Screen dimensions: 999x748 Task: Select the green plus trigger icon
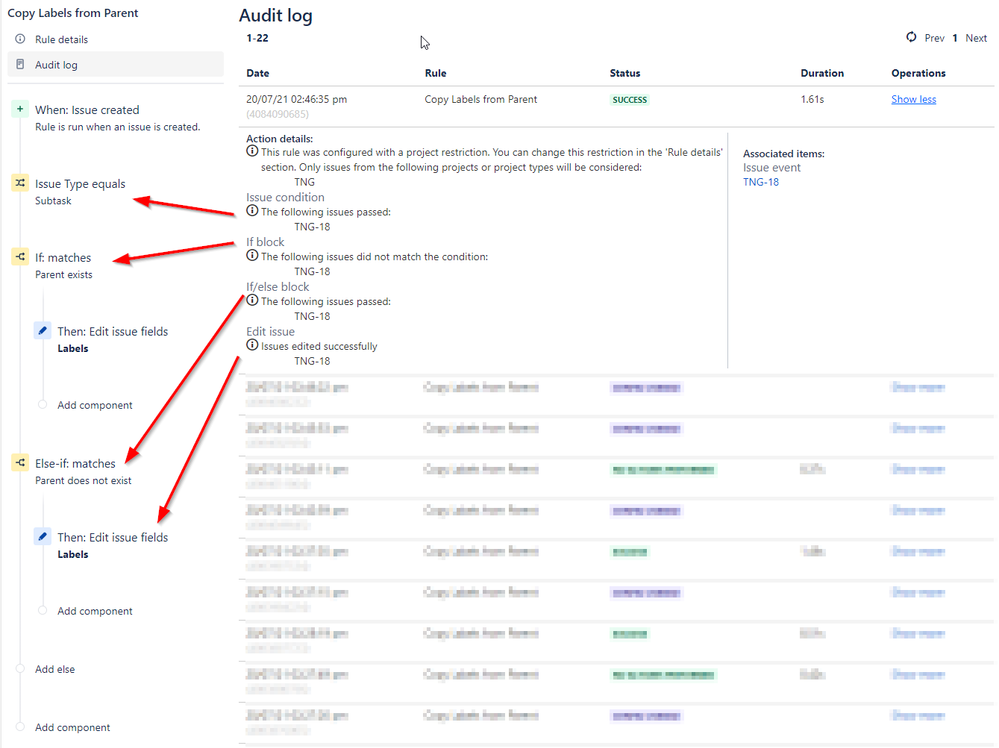click(x=20, y=109)
